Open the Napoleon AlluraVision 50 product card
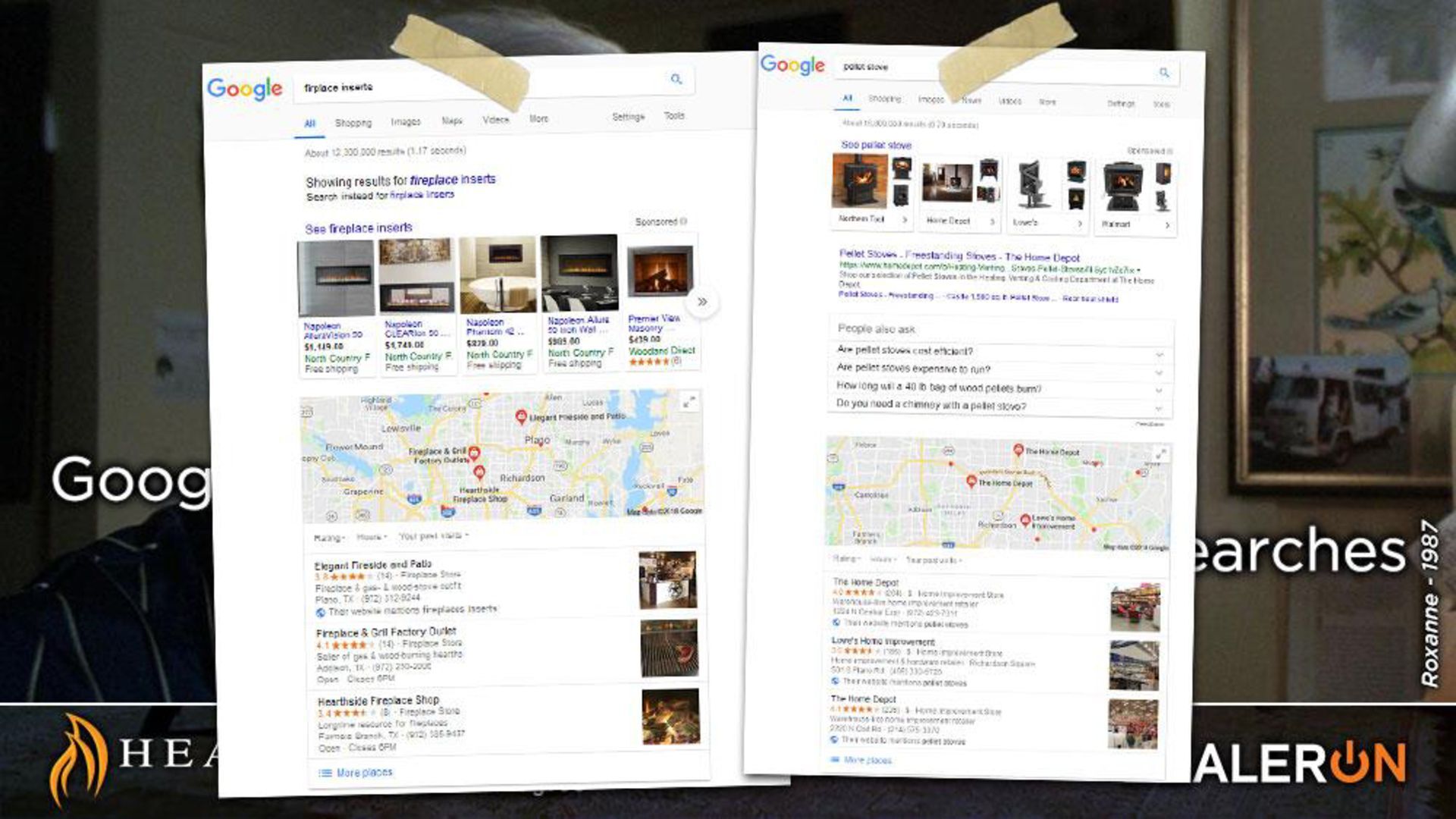This screenshot has height=819, width=1456. pos(336,307)
